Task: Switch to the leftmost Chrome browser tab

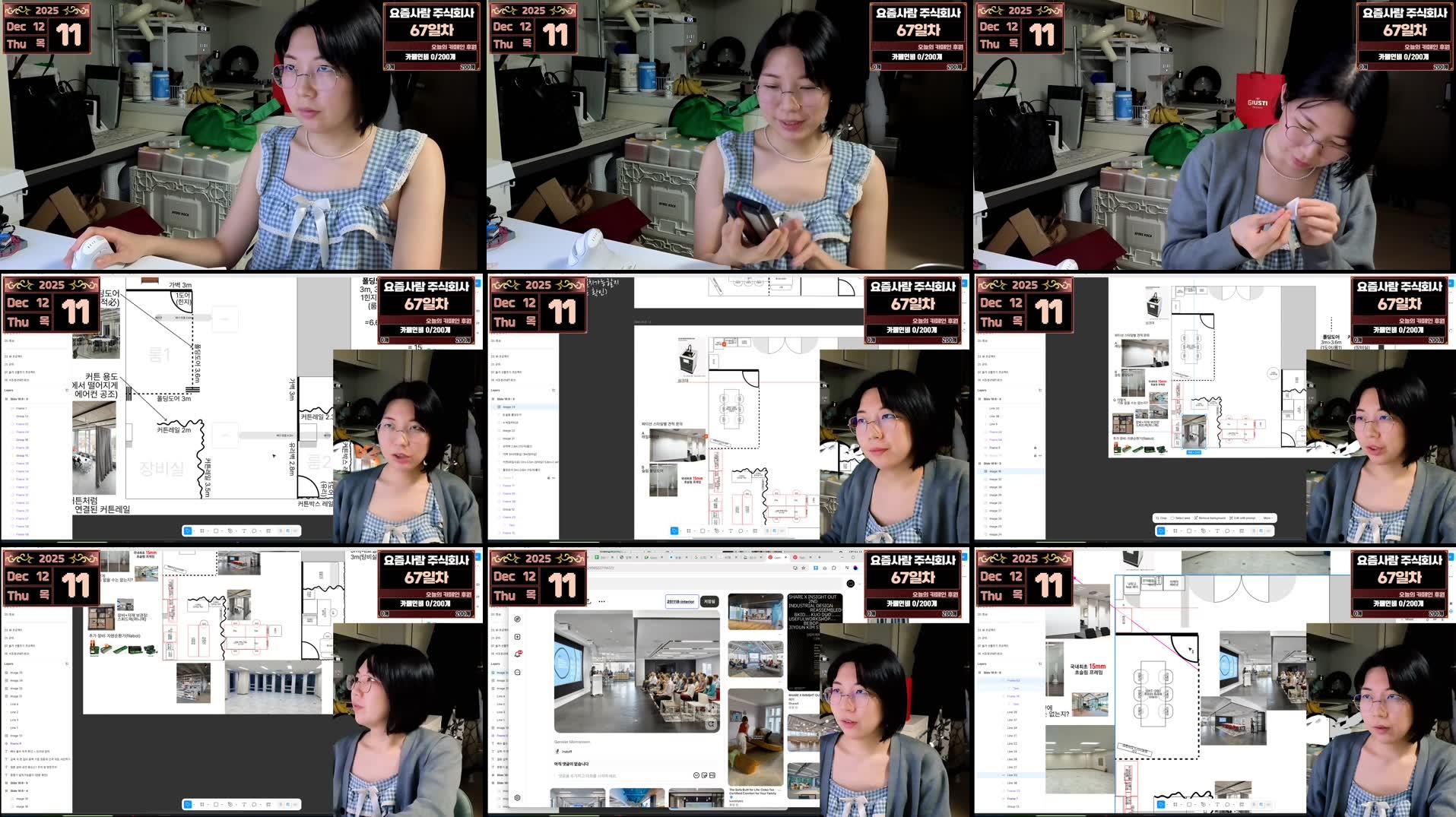Action: [x=598, y=557]
